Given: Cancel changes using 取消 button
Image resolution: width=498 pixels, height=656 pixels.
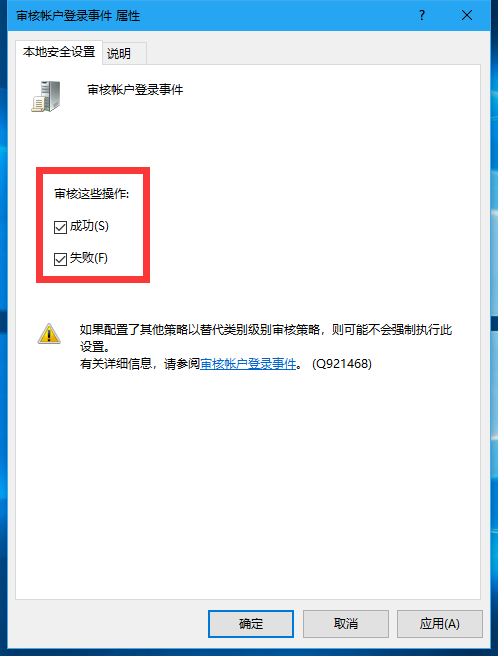Looking at the screenshot, I should [x=346, y=624].
